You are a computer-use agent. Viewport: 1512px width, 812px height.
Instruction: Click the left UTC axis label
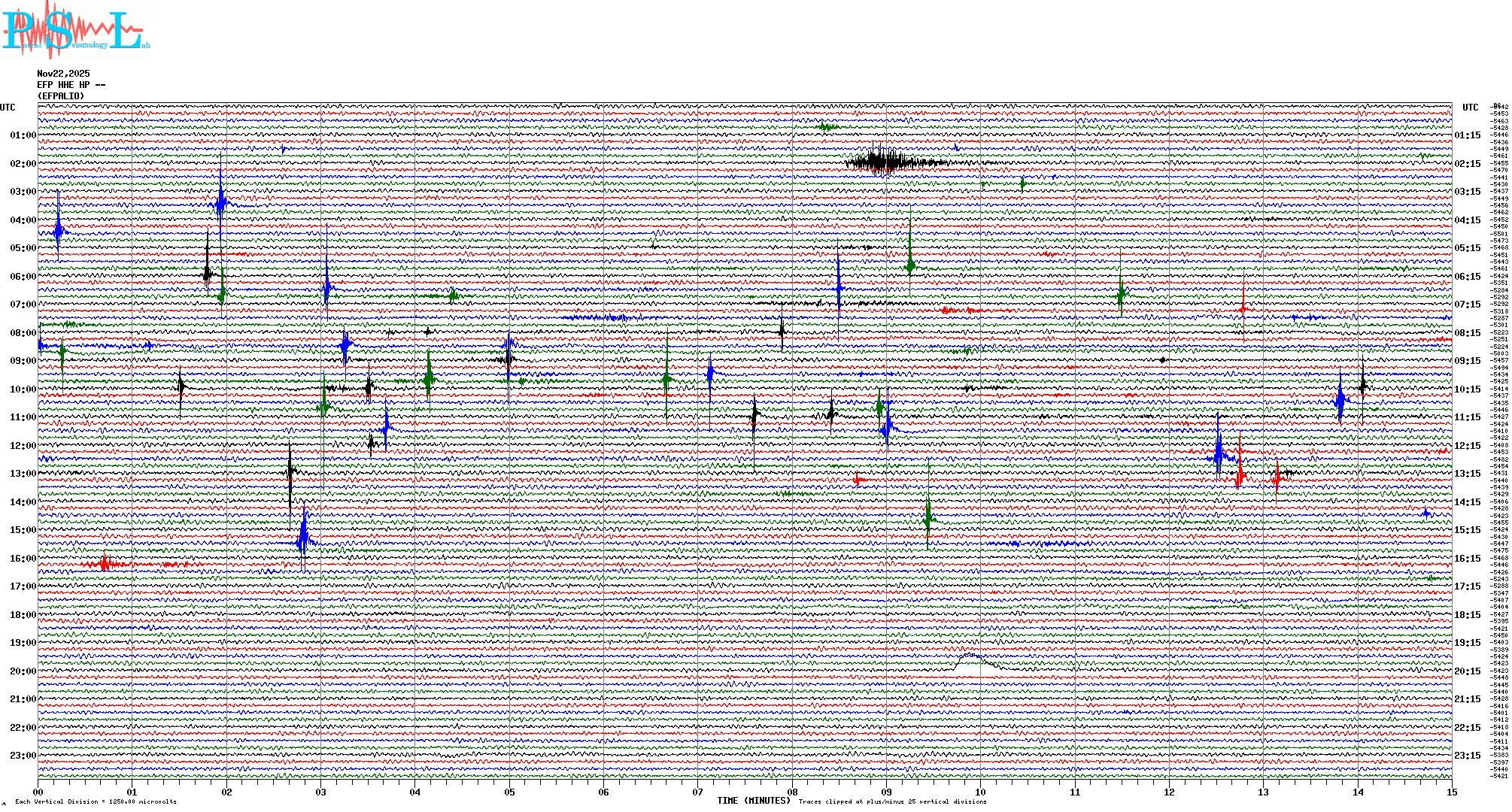(x=8, y=108)
